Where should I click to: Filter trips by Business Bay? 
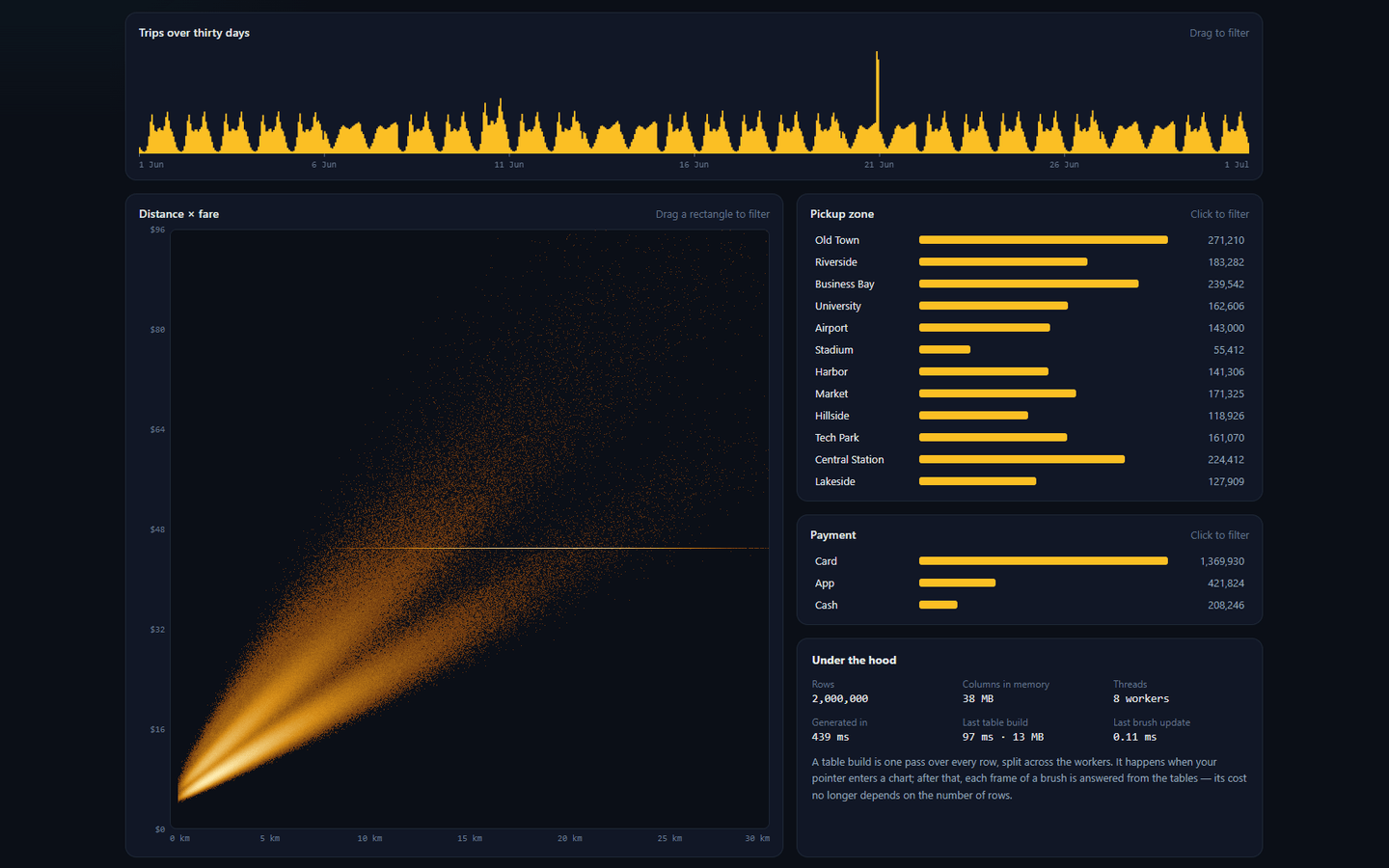click(x=1029, y=285)
